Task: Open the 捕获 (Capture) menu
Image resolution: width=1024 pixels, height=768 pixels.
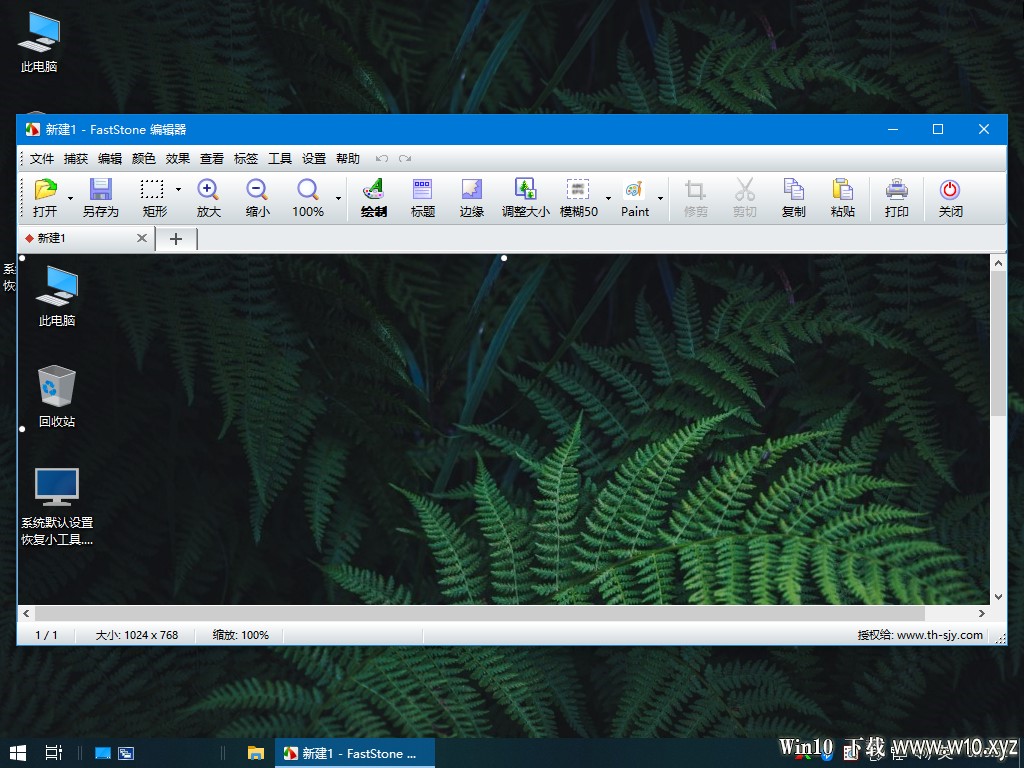Action: [x=75, y=158]
